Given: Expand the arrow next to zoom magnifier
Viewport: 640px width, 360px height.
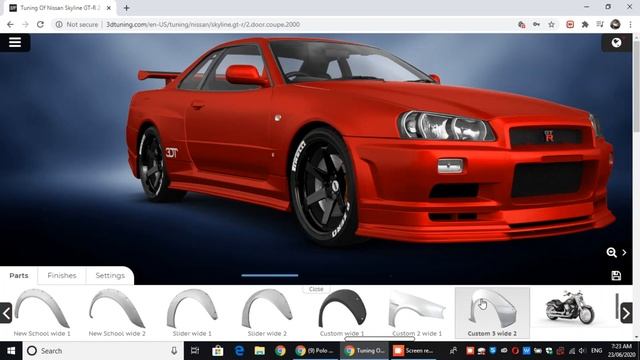Looking at the screenshot, I should point(624,253).
